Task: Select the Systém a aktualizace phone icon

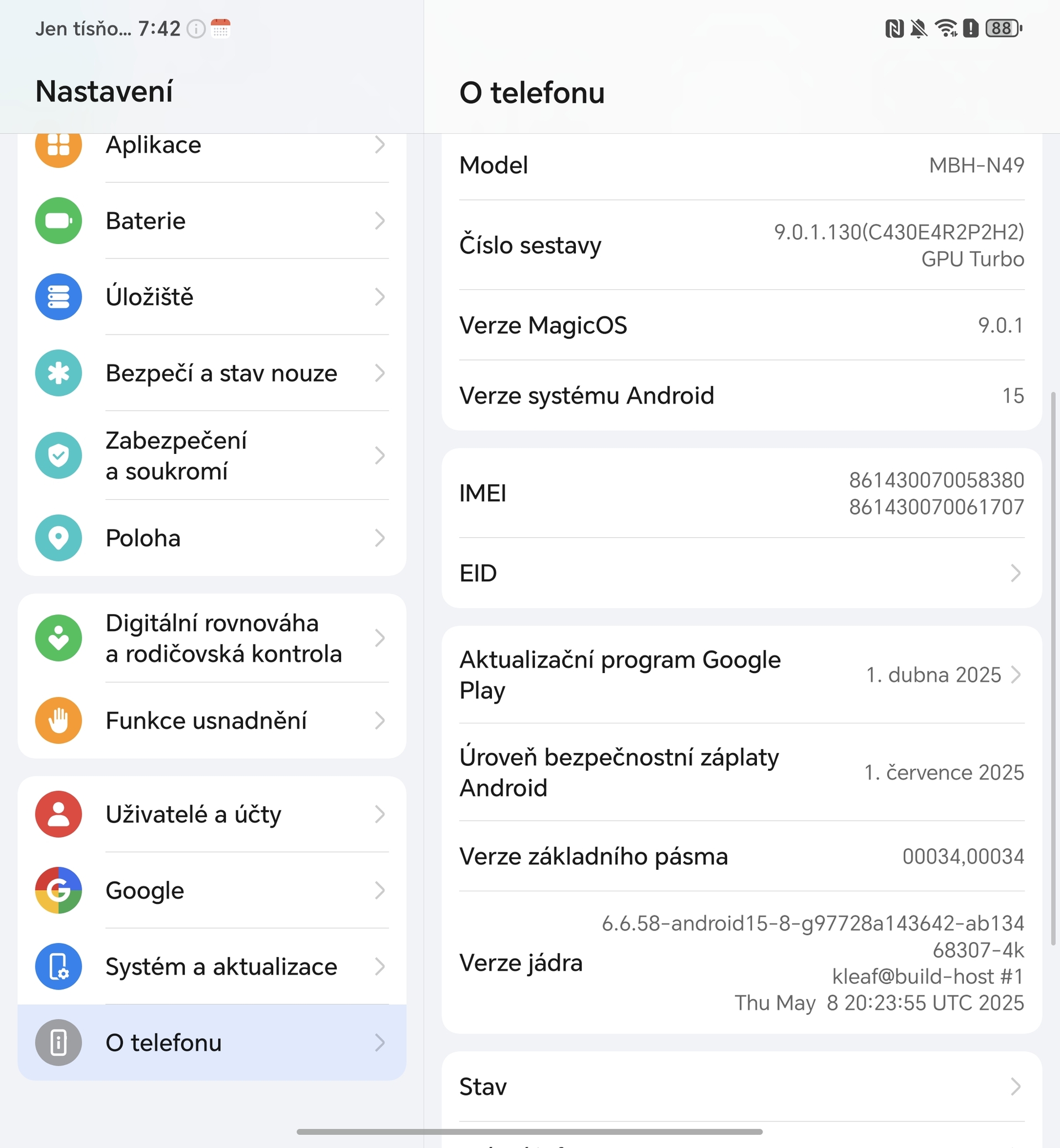Action: point(58,967)
